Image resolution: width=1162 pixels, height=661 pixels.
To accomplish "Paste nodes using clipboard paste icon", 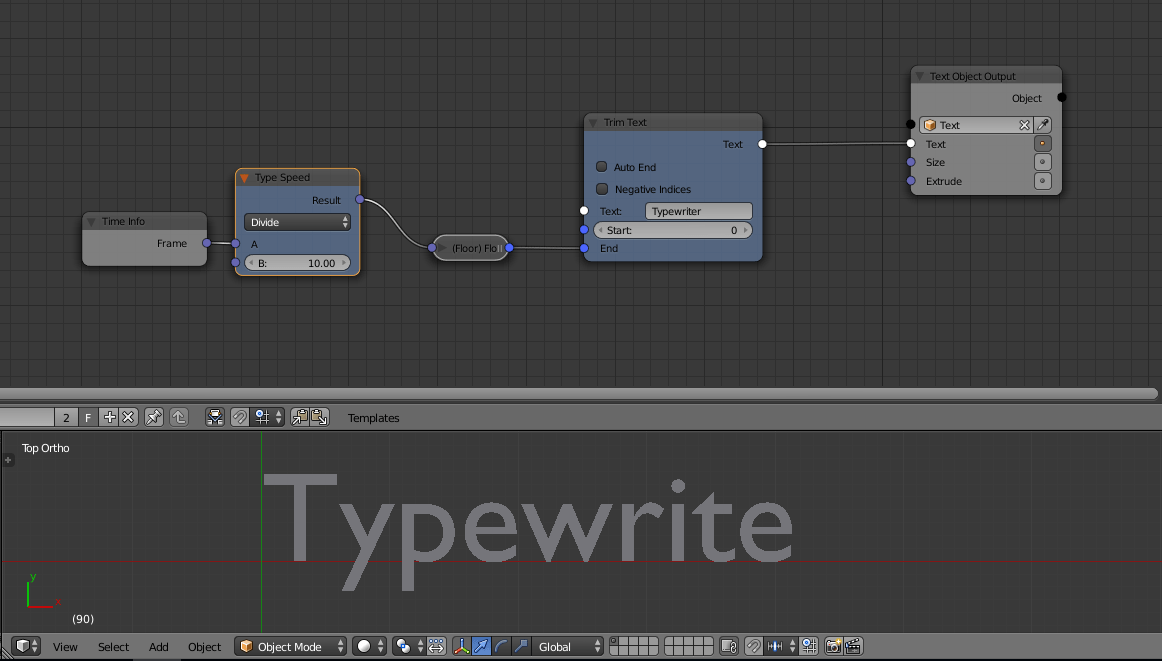I will pos(319,417).
